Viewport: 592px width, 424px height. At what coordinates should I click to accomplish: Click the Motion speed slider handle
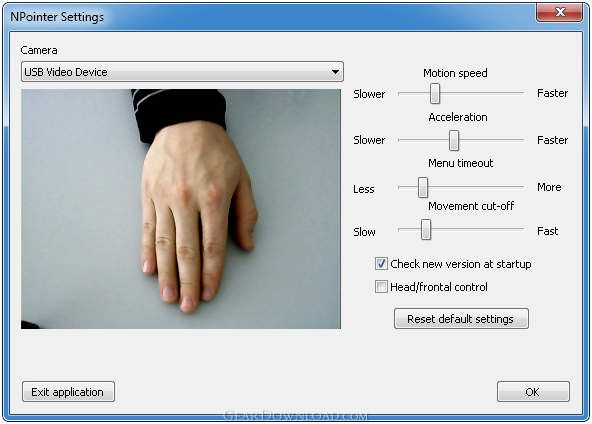[x=435, y=93]
